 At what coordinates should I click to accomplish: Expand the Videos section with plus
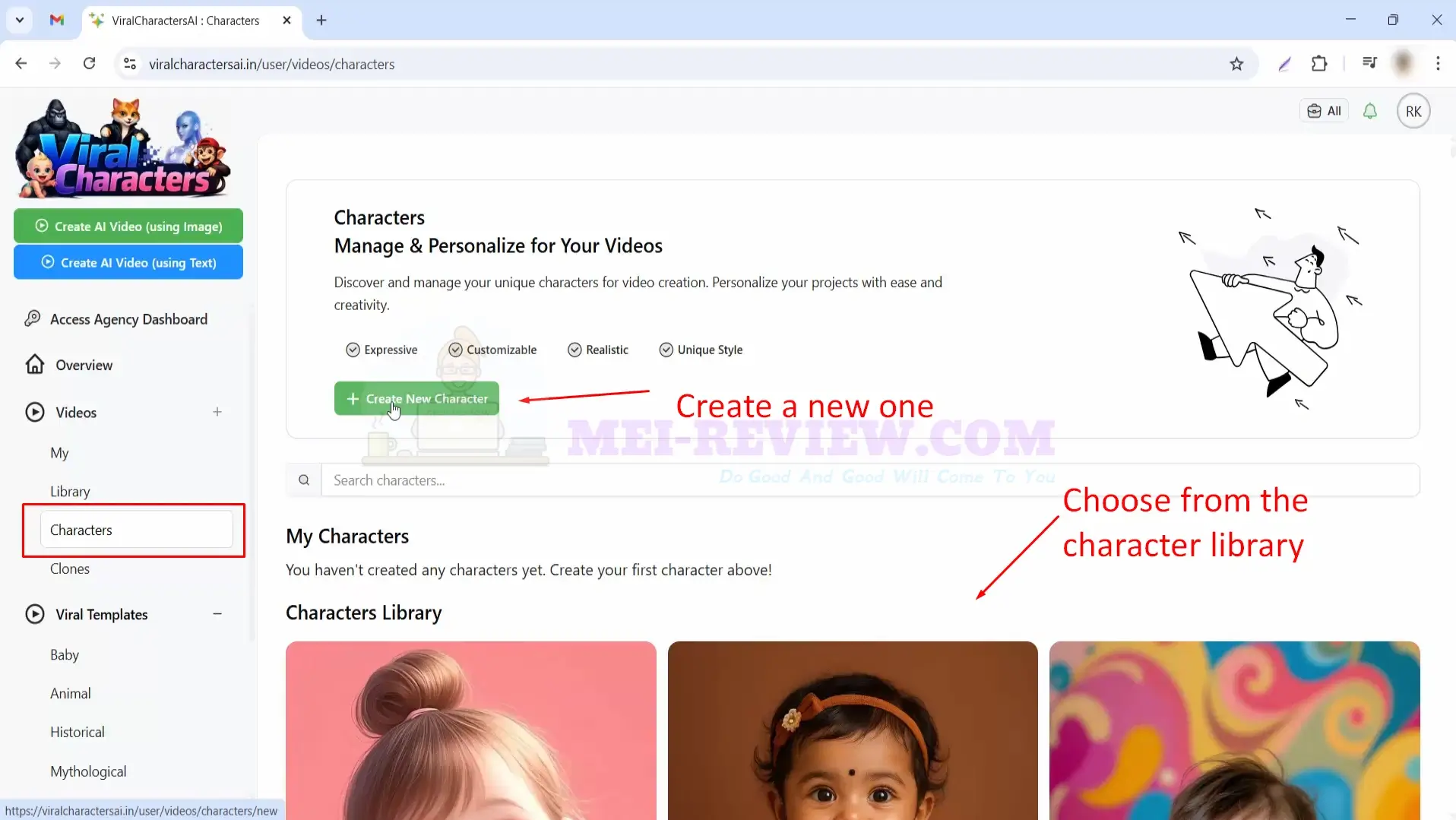(217, 412)
